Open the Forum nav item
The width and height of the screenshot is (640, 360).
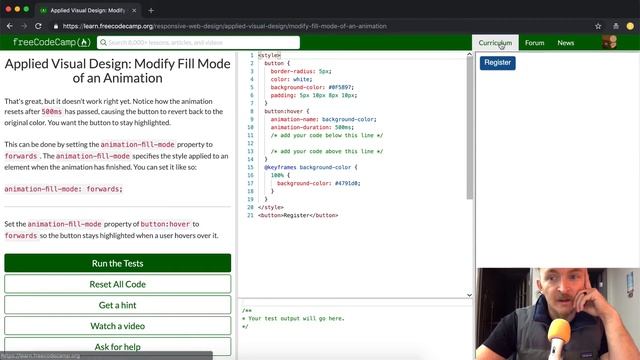(x=534, y=43)
